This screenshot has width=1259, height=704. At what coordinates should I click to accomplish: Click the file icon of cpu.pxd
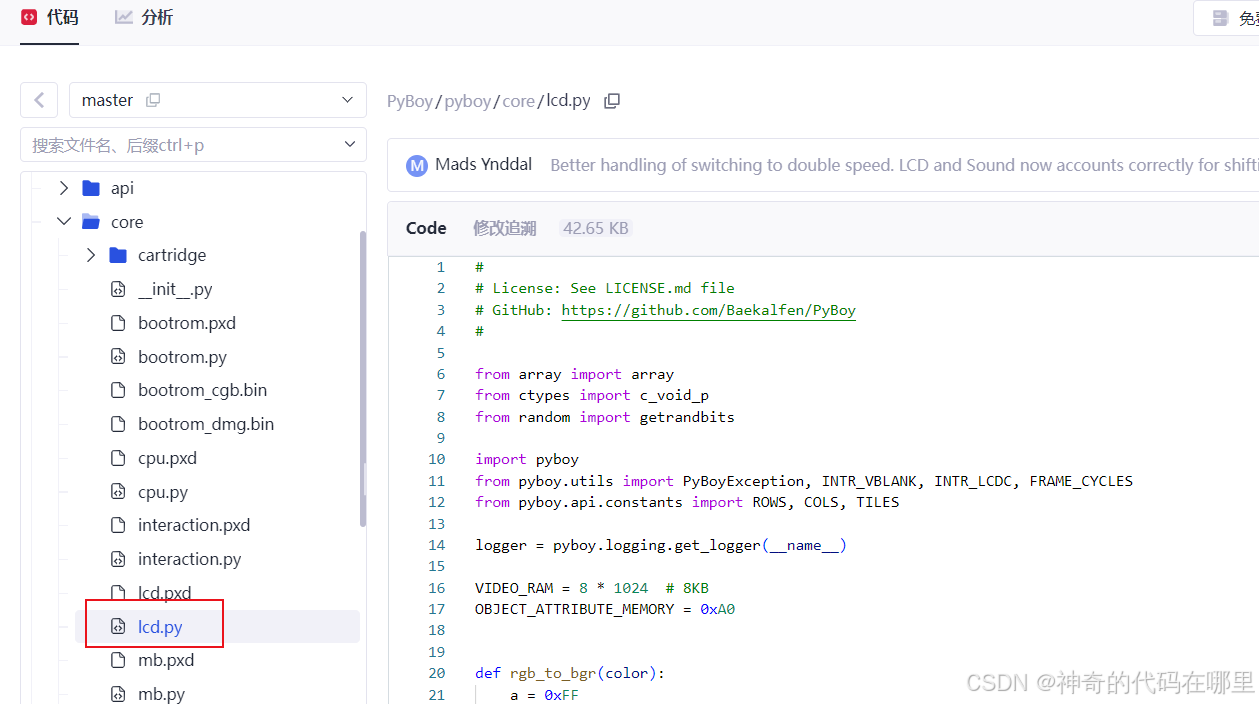pyautogui.click(x=118, y=458)
